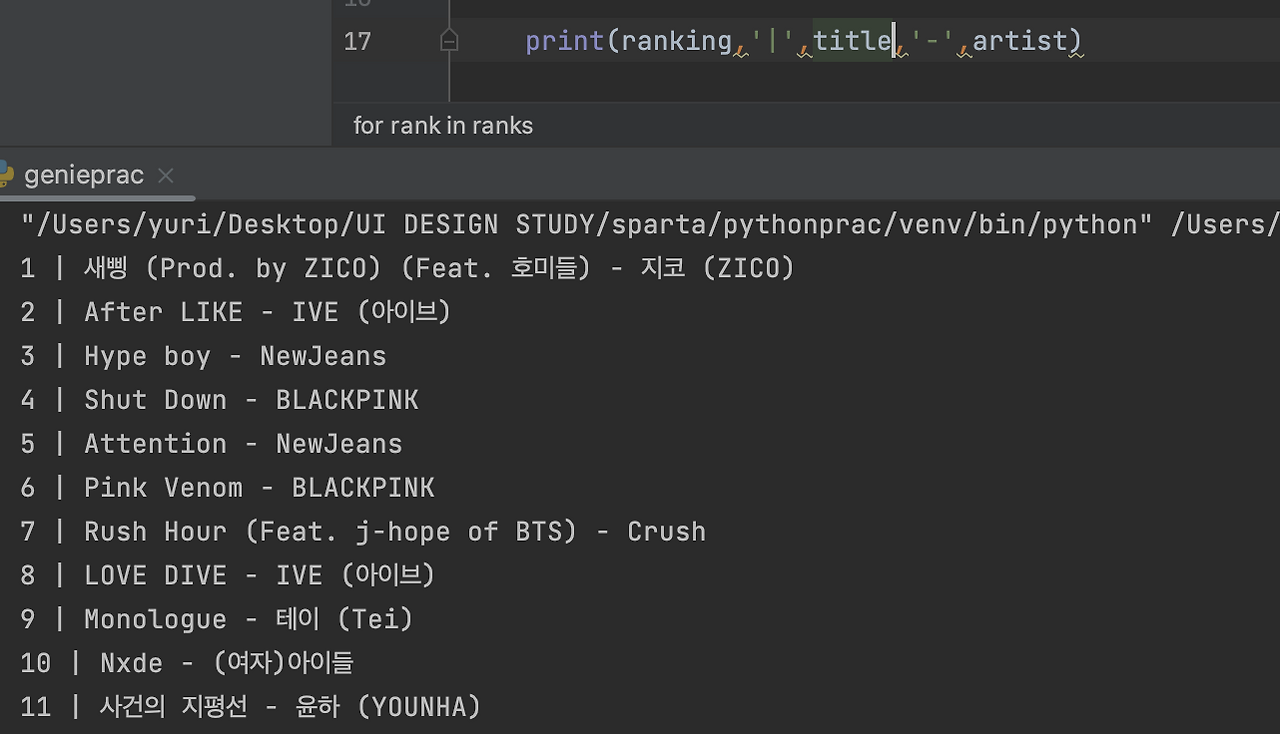Select the genieprac tab
The image size is (1280, 734).
(x=84, y=175)
